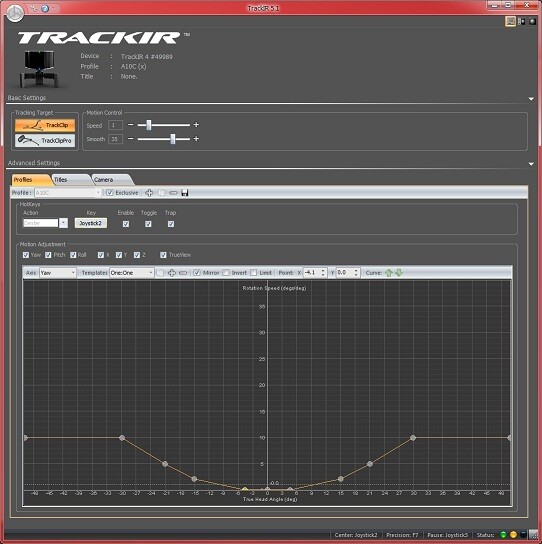Switch to the Camera tab
This screenshot has width=542, height=544.
[x=112, y=180]
